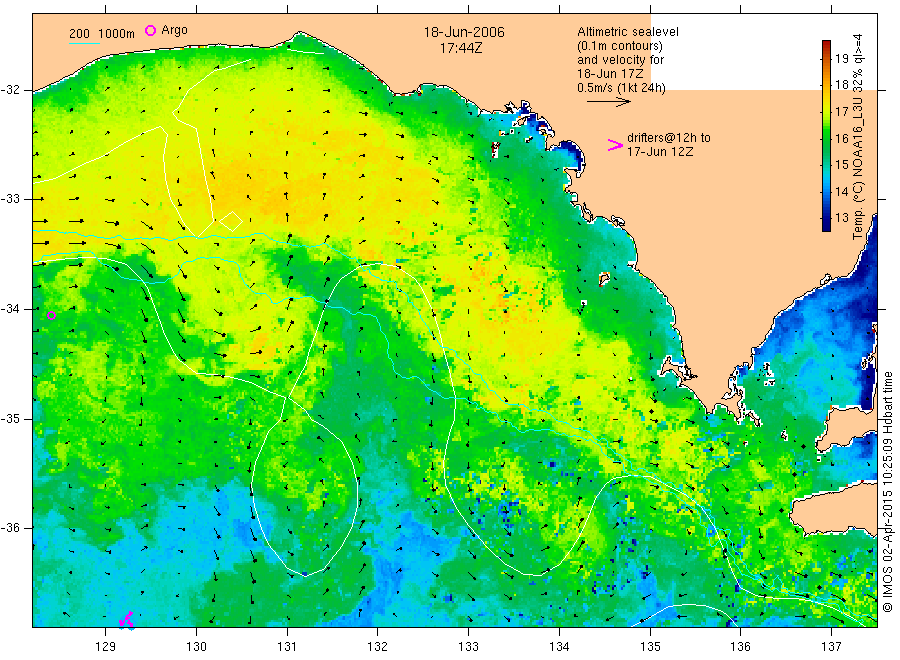Screen dimensions: 900x660
Task: Click the colorbar tick label "17"
Action: tap(841, 111)
